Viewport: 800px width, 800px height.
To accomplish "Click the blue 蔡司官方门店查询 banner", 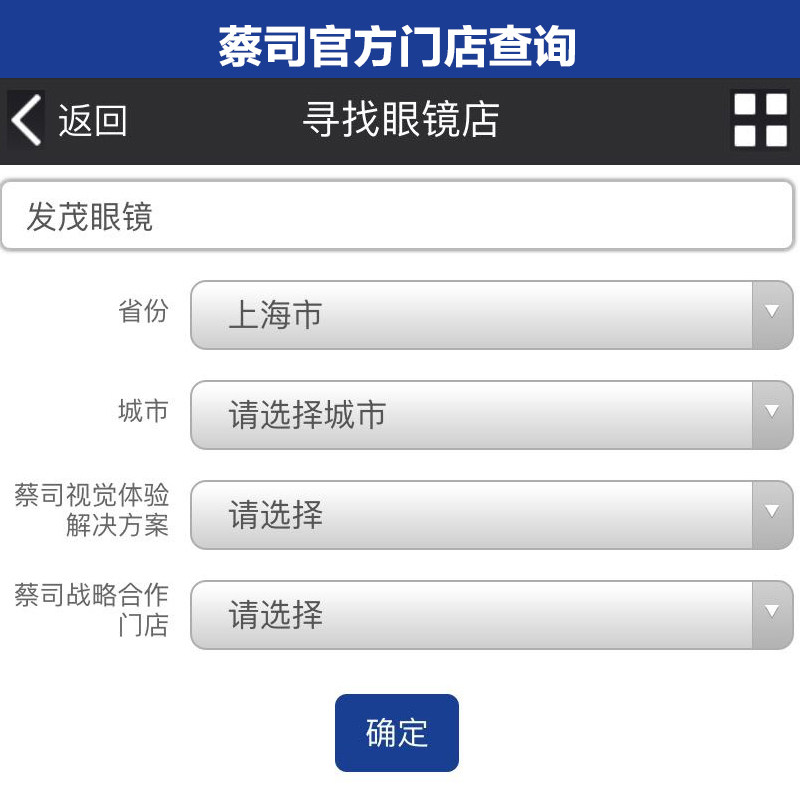I will [398, 46].
